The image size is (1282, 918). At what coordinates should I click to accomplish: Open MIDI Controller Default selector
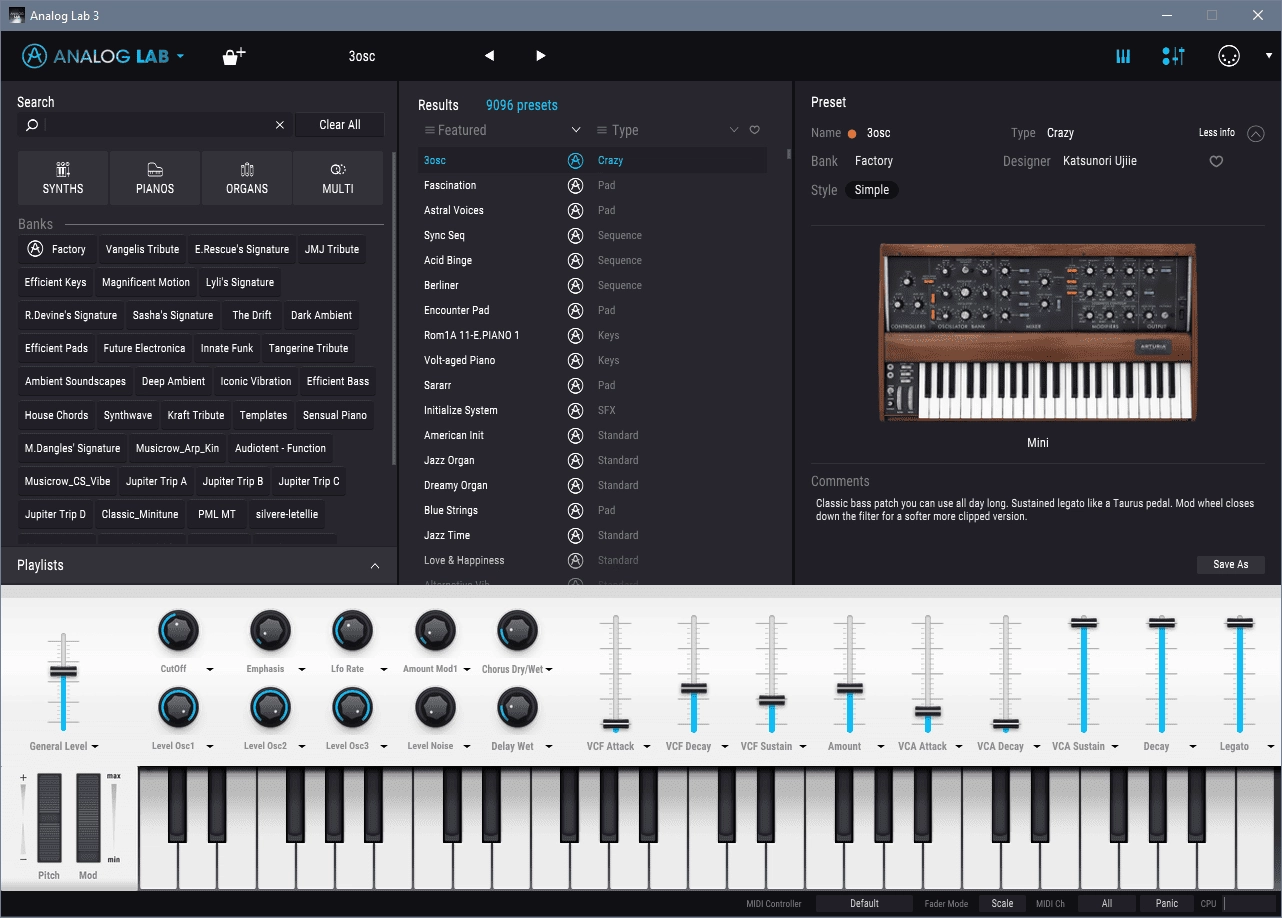pos(864,903)
